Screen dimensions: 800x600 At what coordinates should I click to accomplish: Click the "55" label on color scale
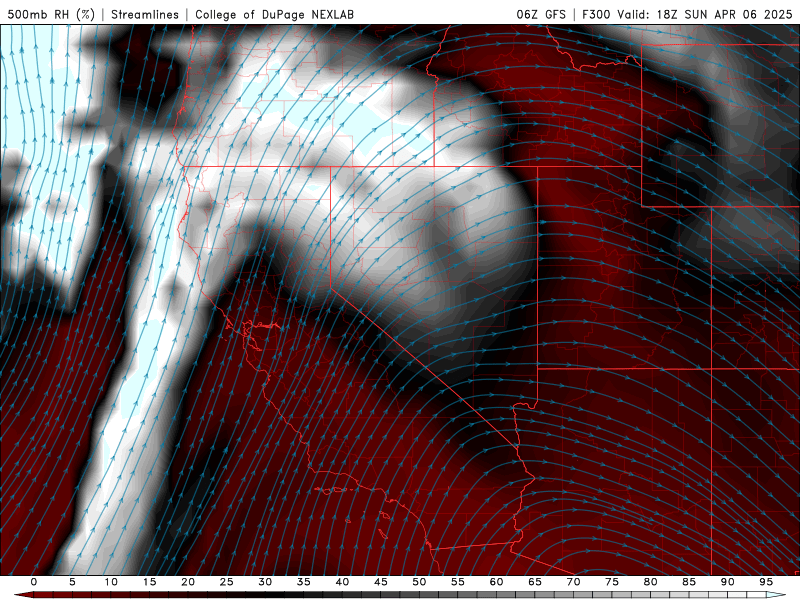click(x=458, y=582)
